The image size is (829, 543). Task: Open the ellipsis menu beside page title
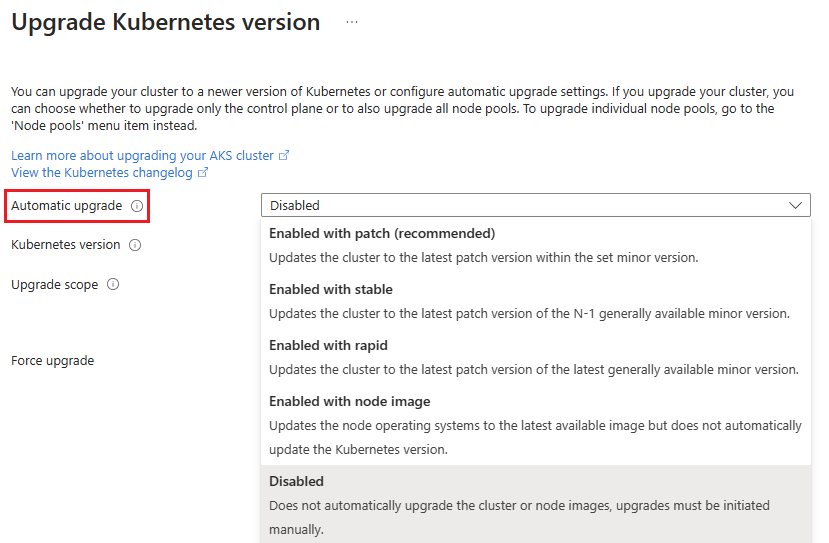tap(351, 22)
